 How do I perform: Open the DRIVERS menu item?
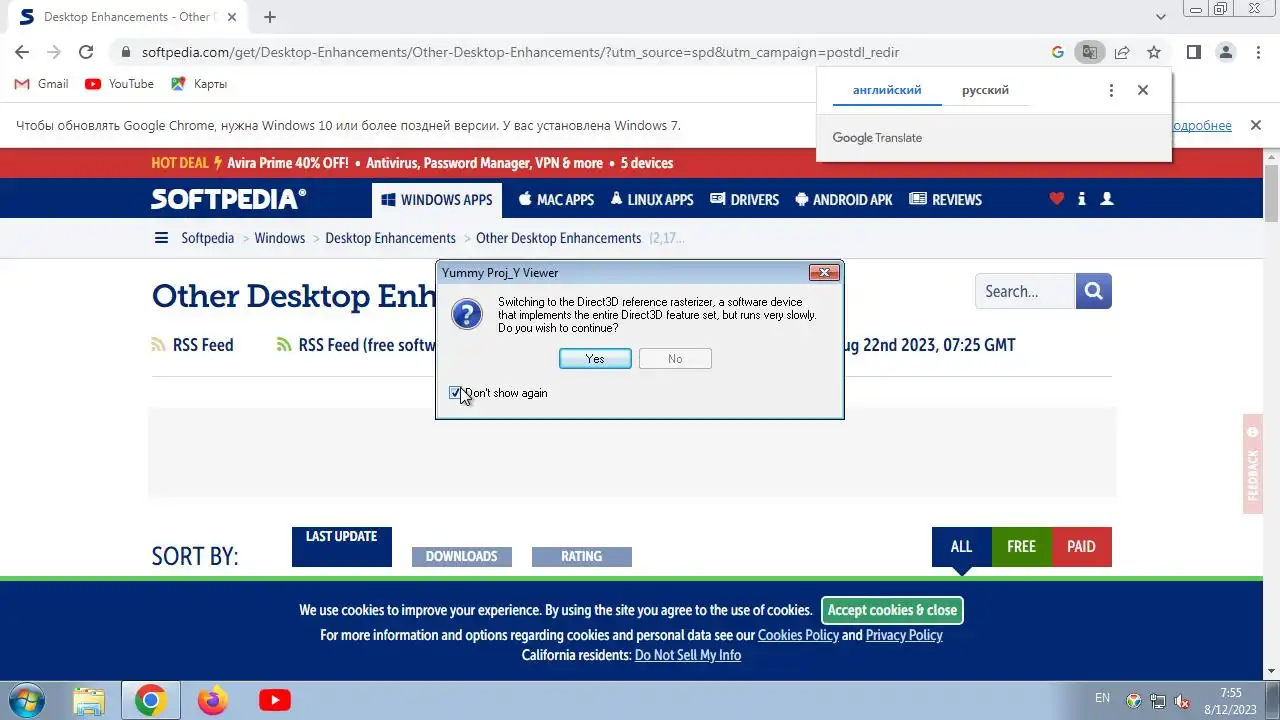click(x=744, y=199)
